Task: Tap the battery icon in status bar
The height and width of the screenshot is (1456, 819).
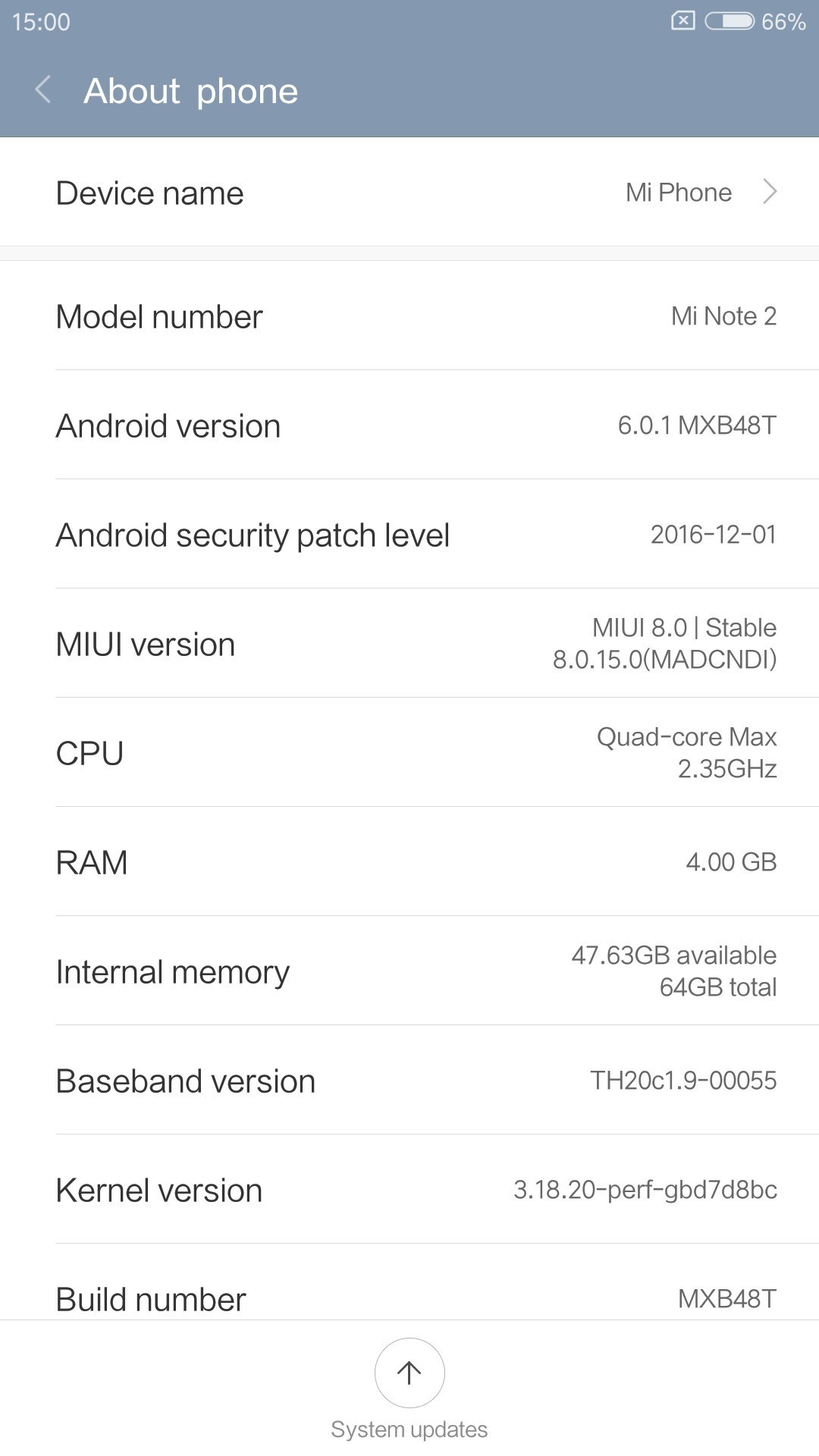Action: (729, 21)
